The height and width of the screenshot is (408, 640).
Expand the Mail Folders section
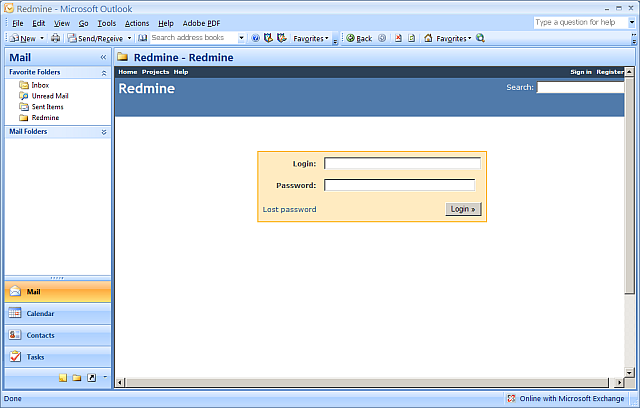coord(104,132)
